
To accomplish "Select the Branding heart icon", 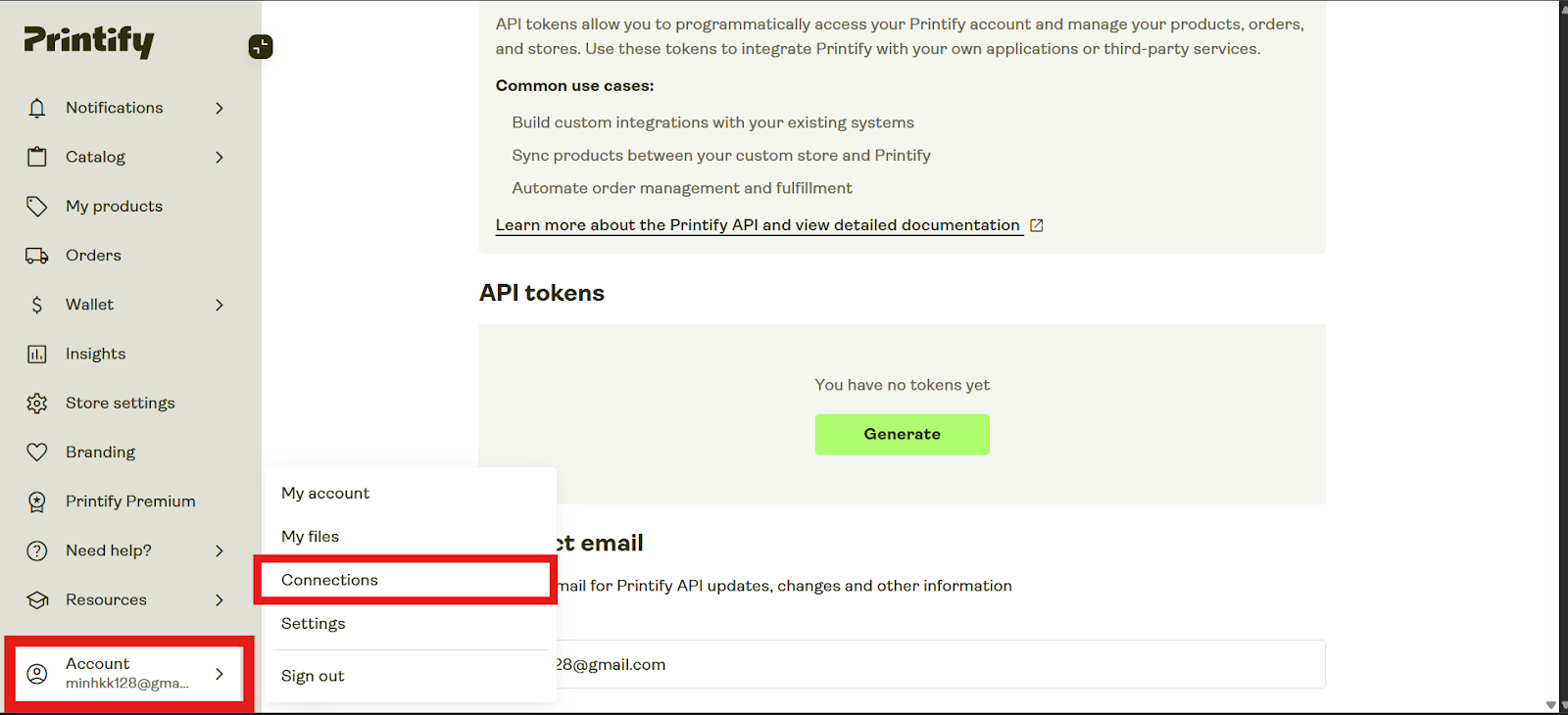I will tap(37, 452).
